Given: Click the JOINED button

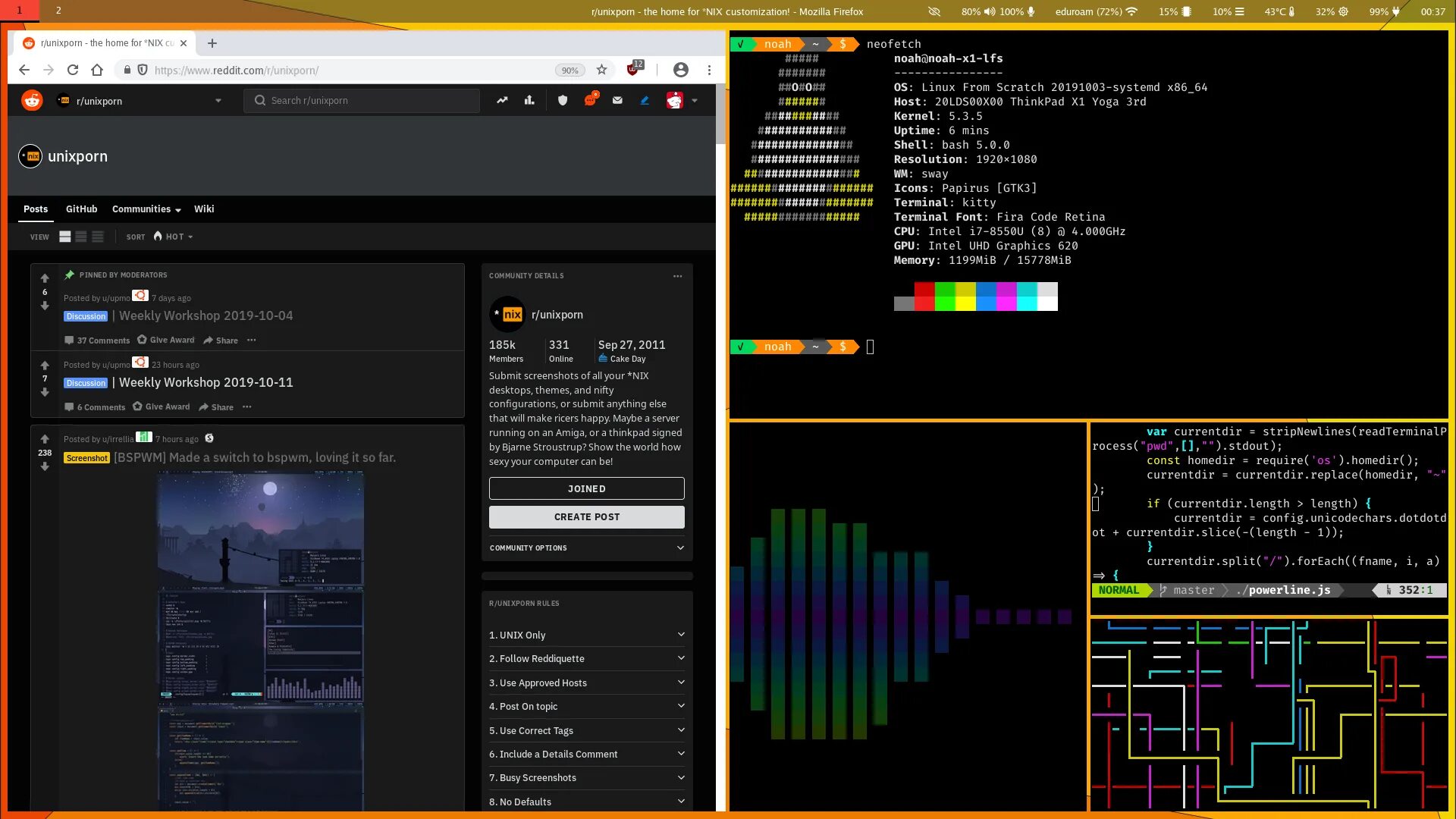Looking at the screenshot, I should [586, 488].
